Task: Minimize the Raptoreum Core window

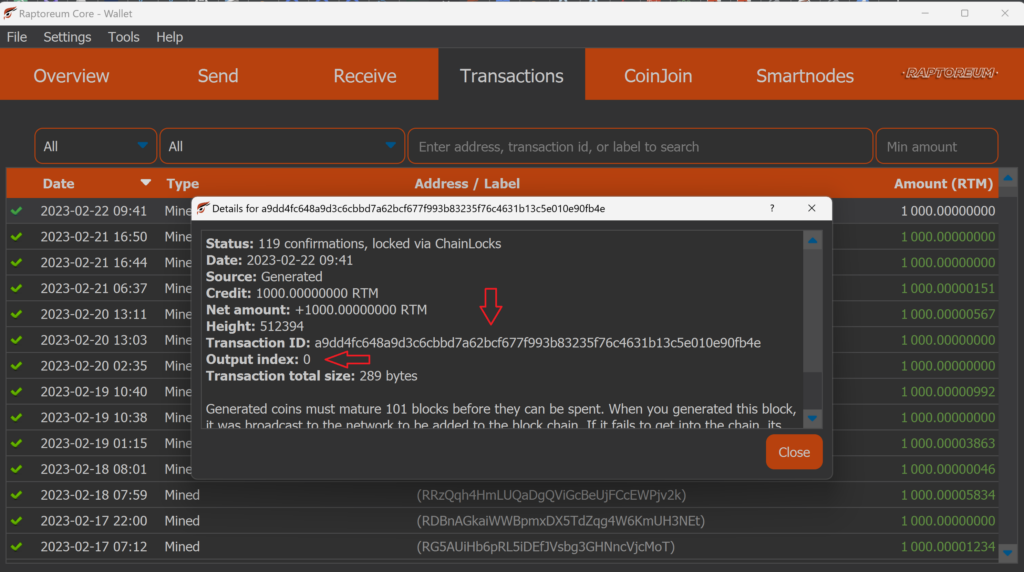Action: pyautogui.click(x=925, y=13)
